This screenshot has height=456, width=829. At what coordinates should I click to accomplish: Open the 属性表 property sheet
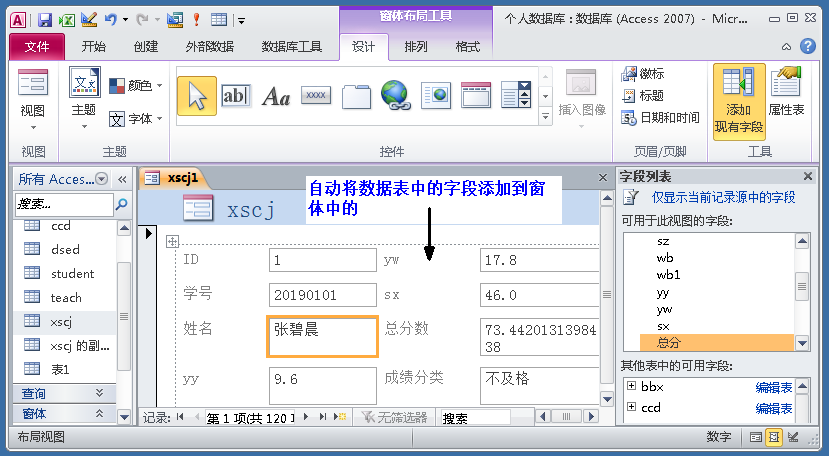[786, 91]
